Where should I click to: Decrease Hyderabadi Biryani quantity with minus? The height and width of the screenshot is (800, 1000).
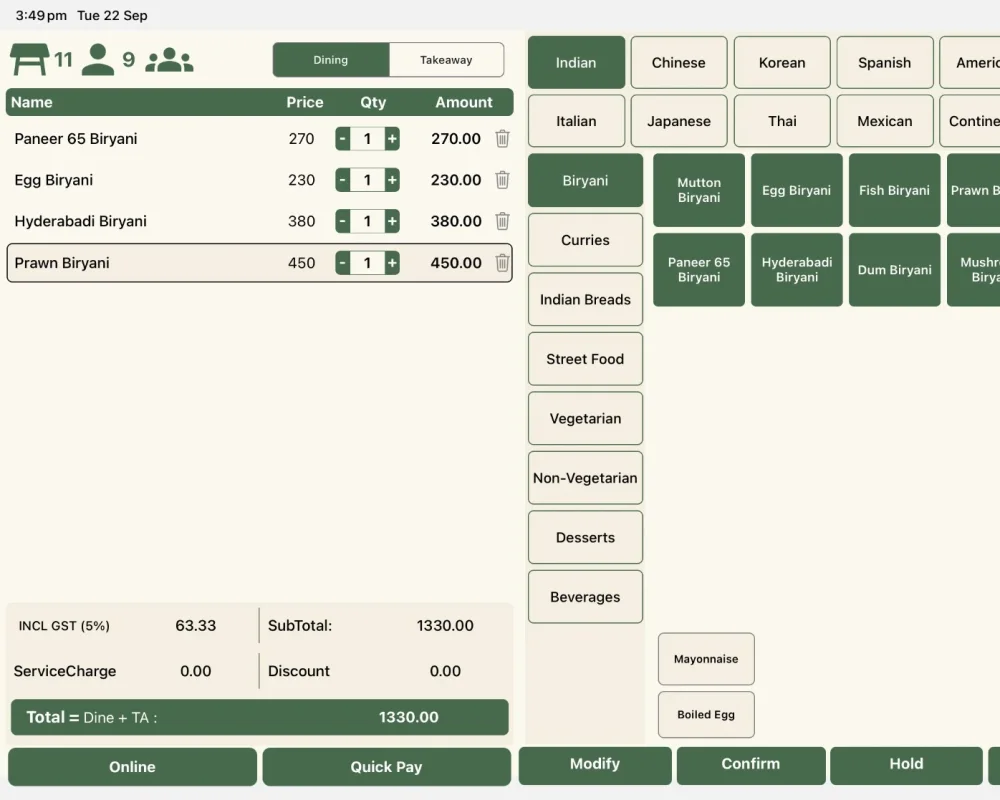pos(343,221)
